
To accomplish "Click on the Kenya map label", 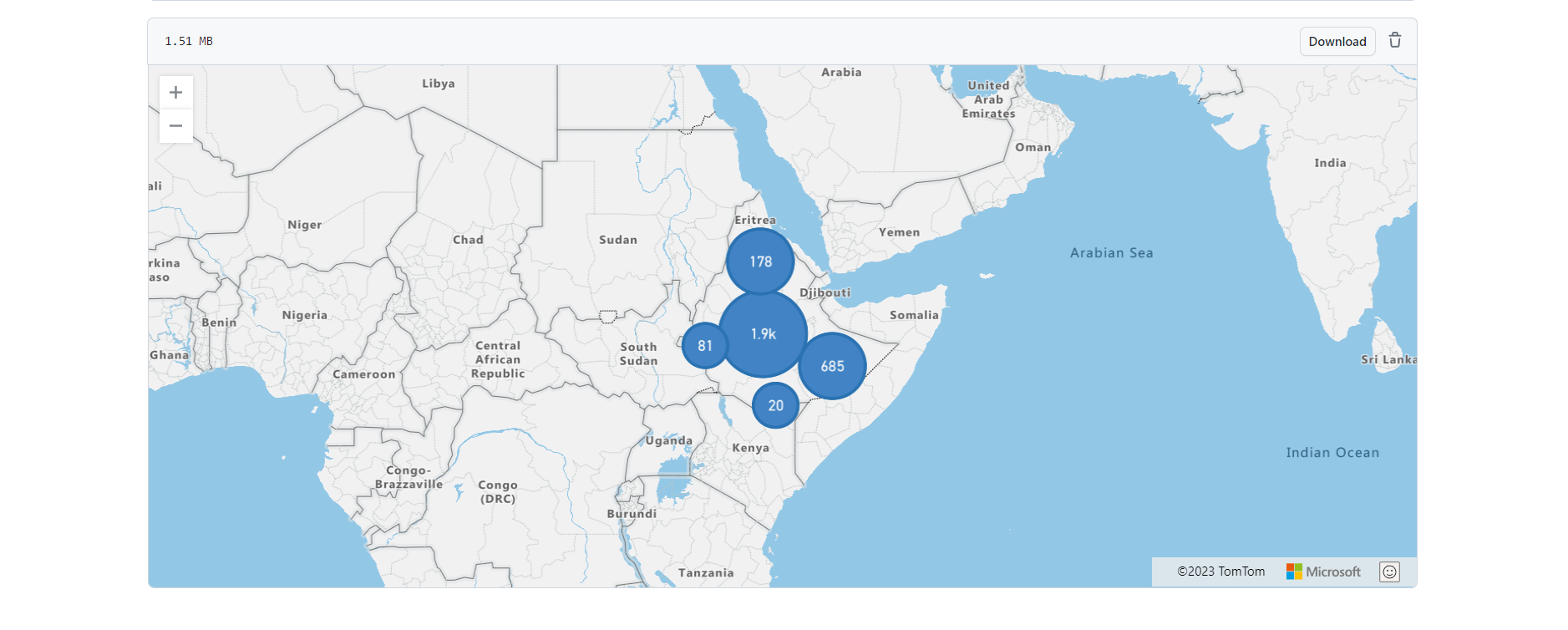I will pyautogui.click(x=750, y=448).
